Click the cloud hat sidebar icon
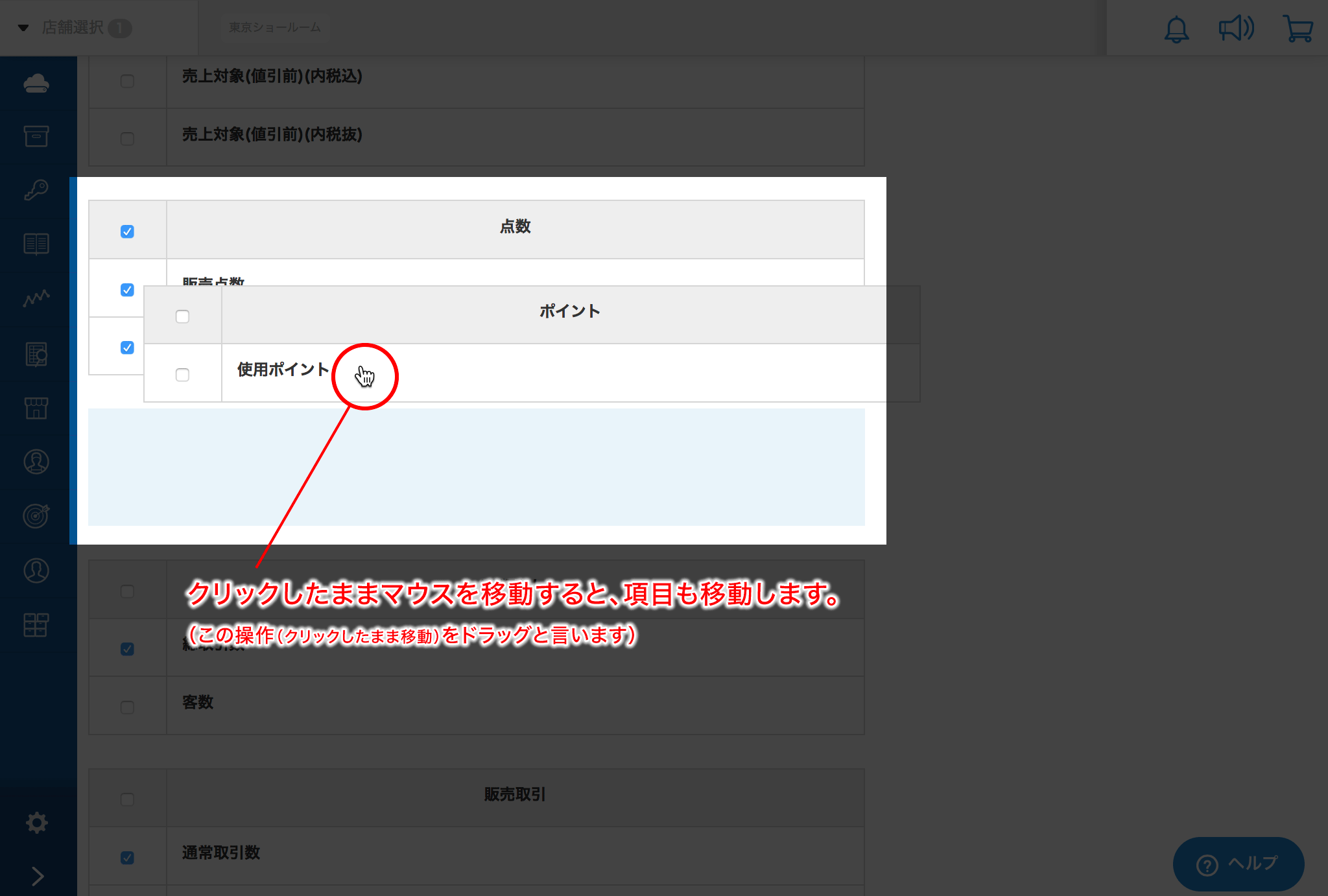Screen dimensions: 1328x896 (x=36, y=84)
